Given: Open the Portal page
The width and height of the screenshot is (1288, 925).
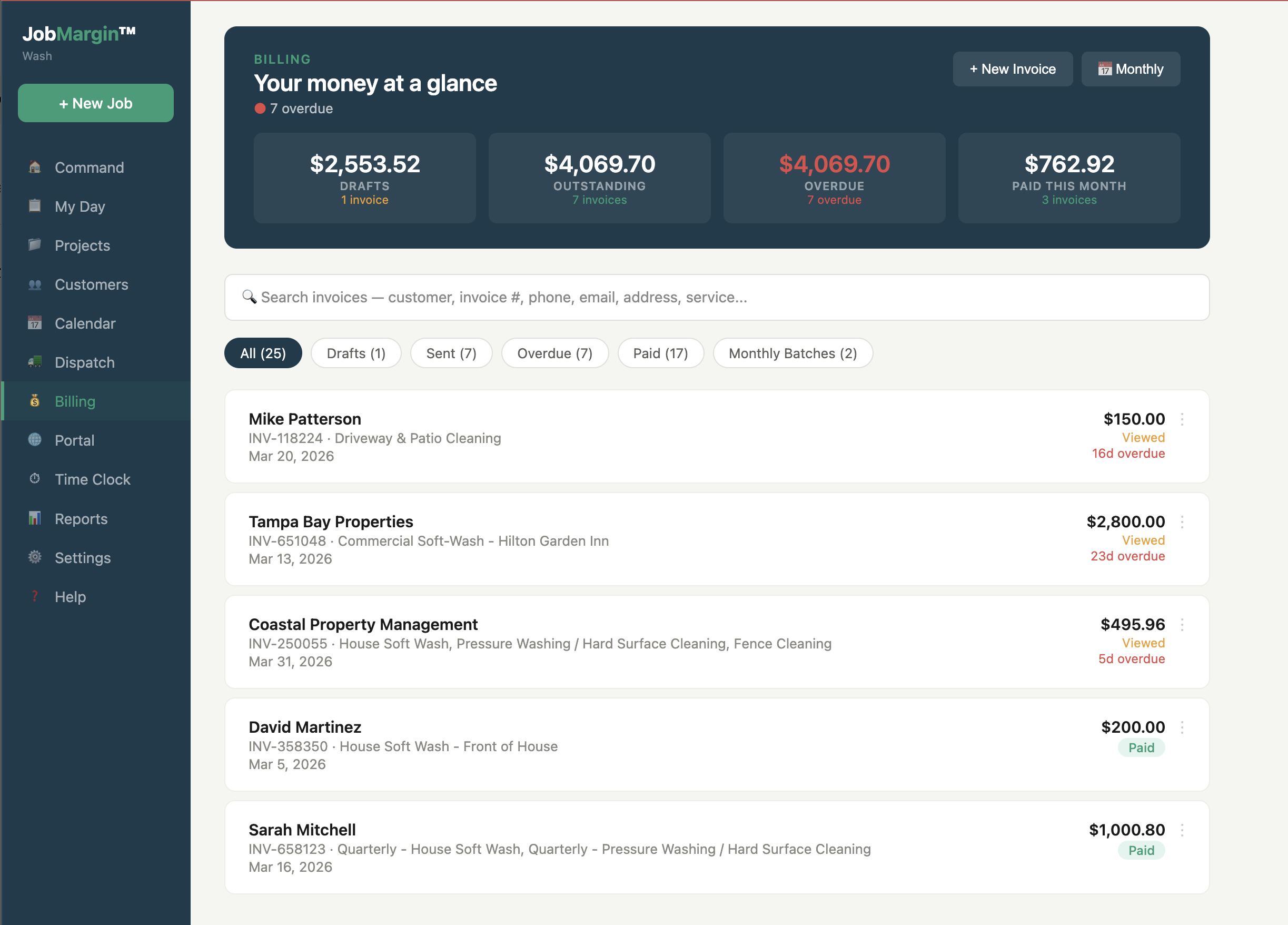Looking at the screenshot, I should coord(74,440).
